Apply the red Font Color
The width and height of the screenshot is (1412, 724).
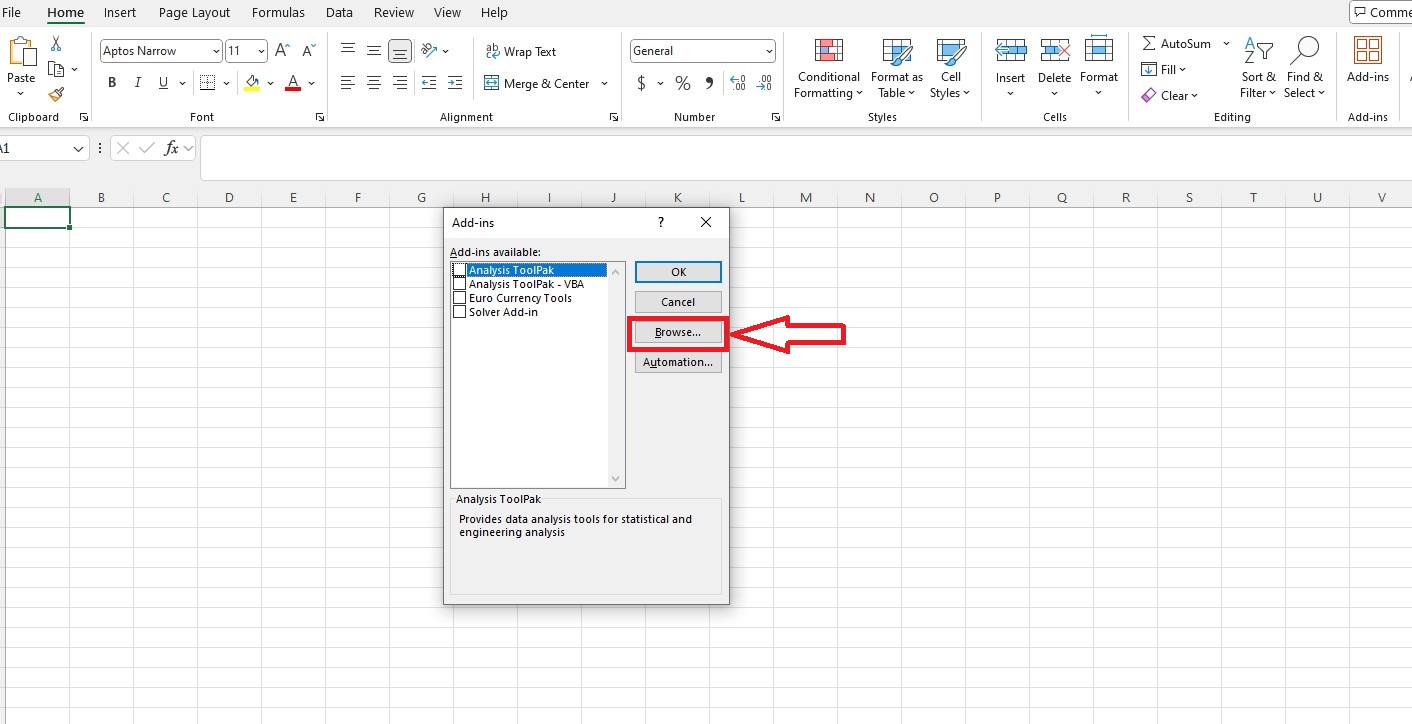click(x=293, y=83)
